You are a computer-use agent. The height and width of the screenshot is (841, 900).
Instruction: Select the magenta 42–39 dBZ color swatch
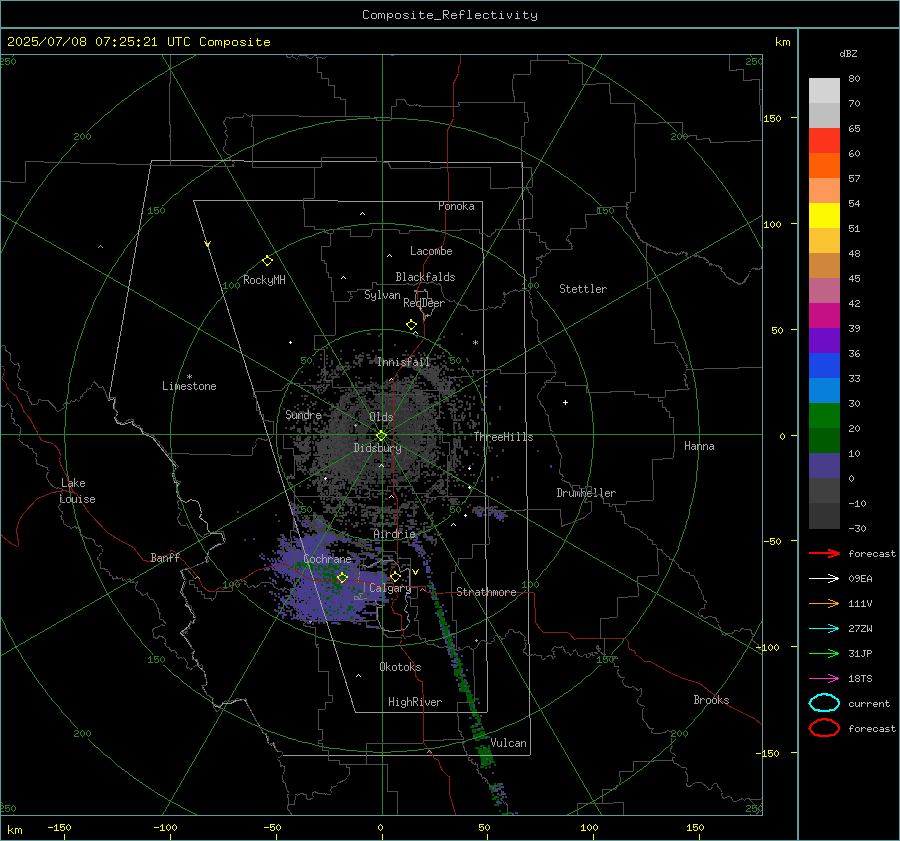pyautogui.click(x=824, y=316)
